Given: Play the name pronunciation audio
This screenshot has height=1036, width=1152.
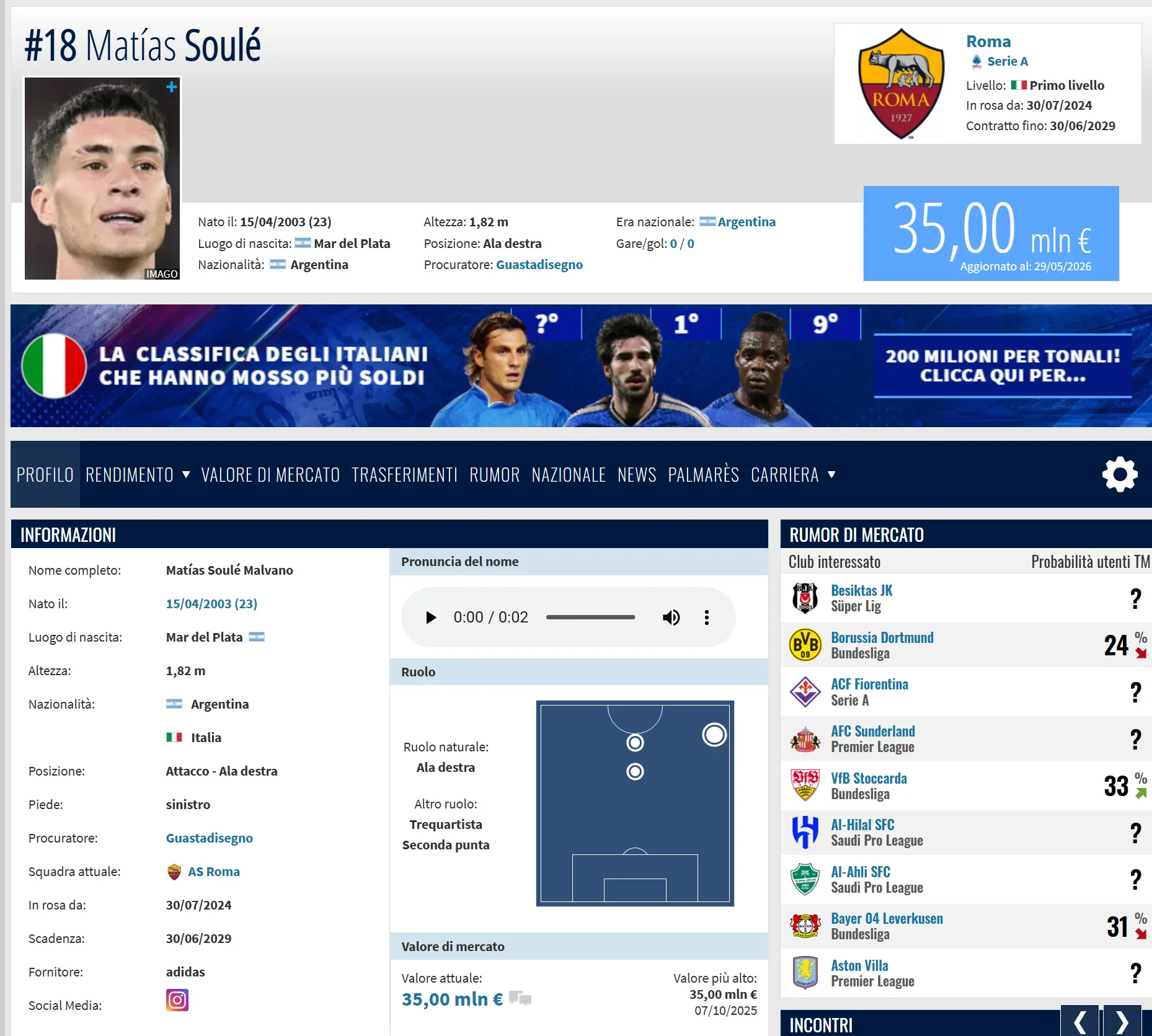Looking at the screenshot, I should click(431, 618).
